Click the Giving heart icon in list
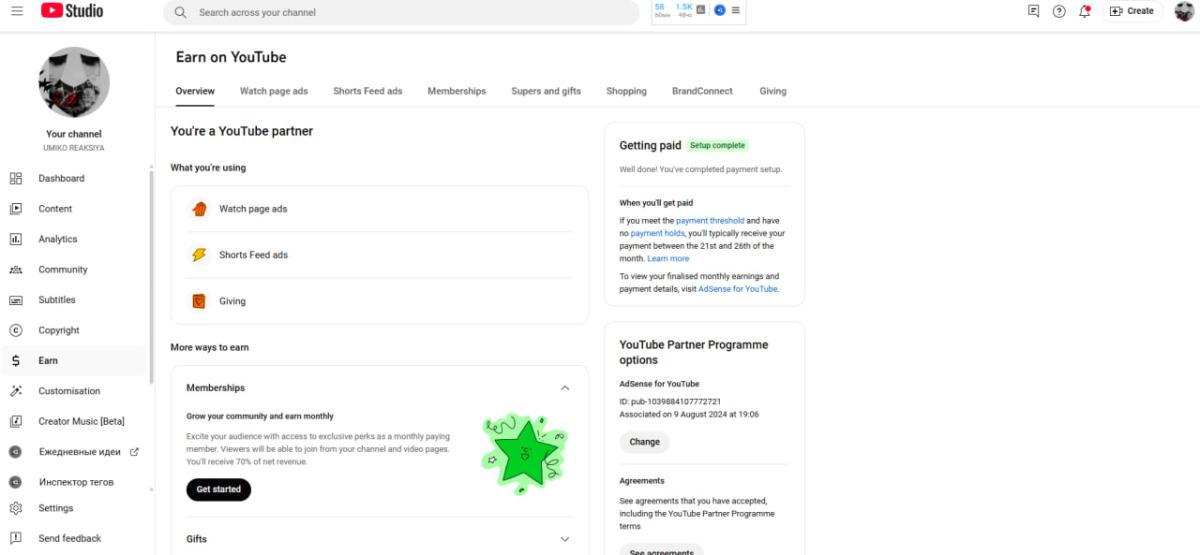The height and width of the screenshot is (555, 1200). [x=199, y=301]
